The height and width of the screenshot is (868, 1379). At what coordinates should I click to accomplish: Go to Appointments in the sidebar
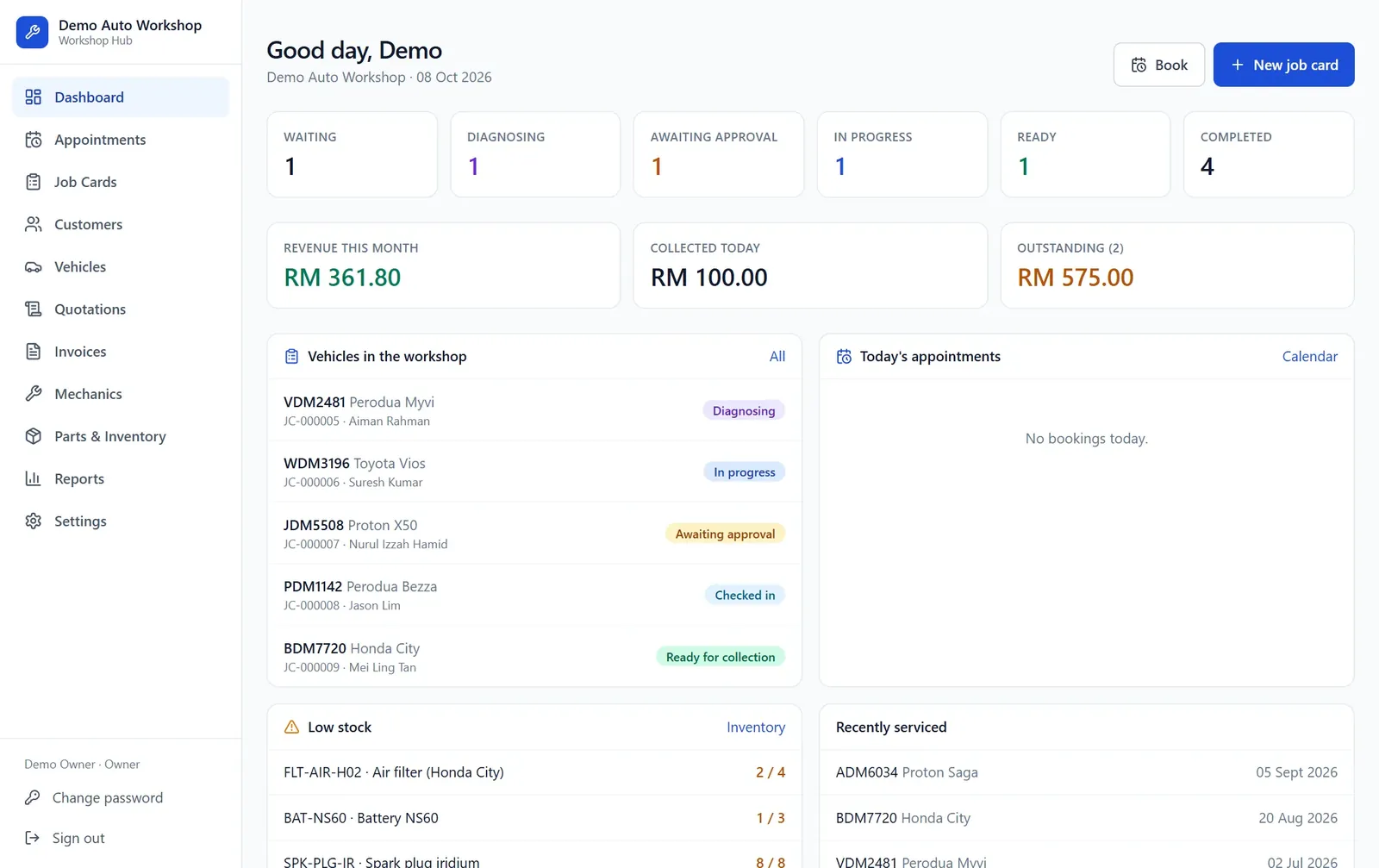tap(121, 140)
